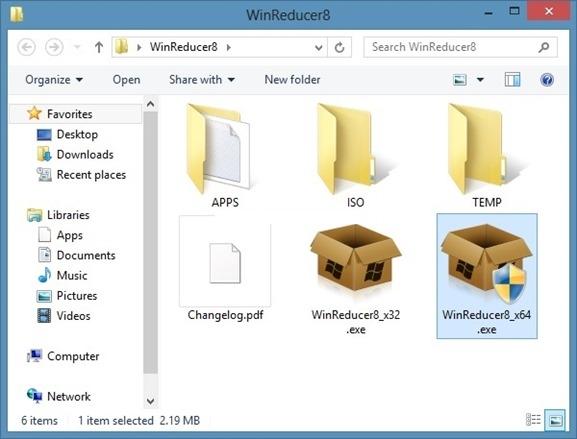Image resolution: width=577 pixels, height=439 pixels.
Task: Click the Computer icon
Action: 35,356
